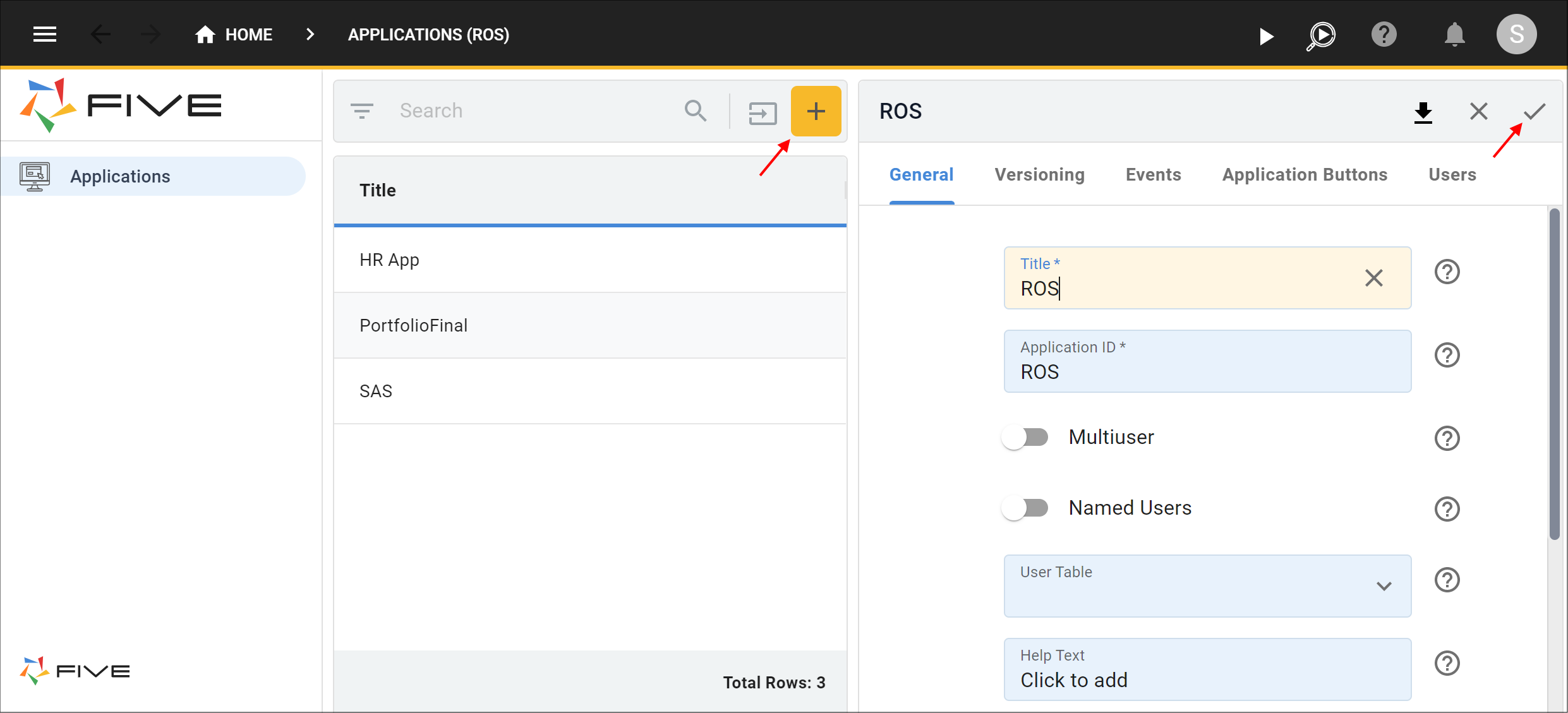Switch to the Users tab
Screen dimensions: 1568x713
point(1452,174)
